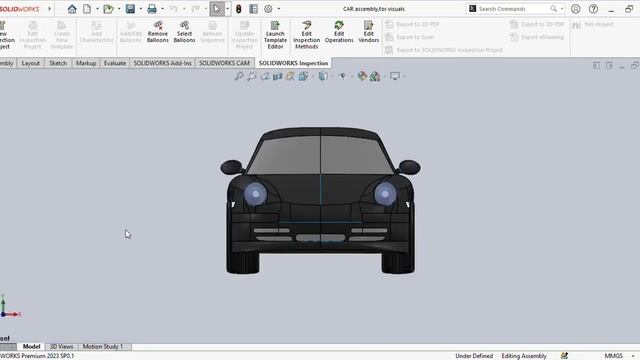The image size is (640, 360).
Task: Click View Settings monitor icon
Action: click(x=395, y=76)
